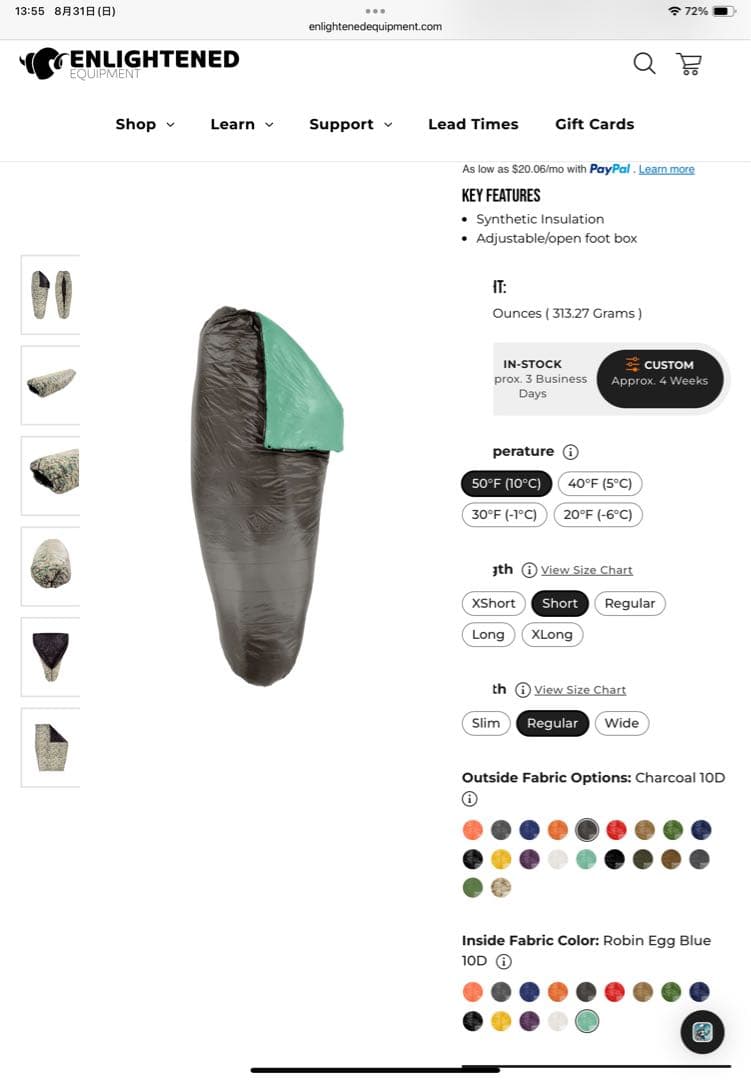
Task: Click the second camo product thumbnail
Action: [50, 385]
